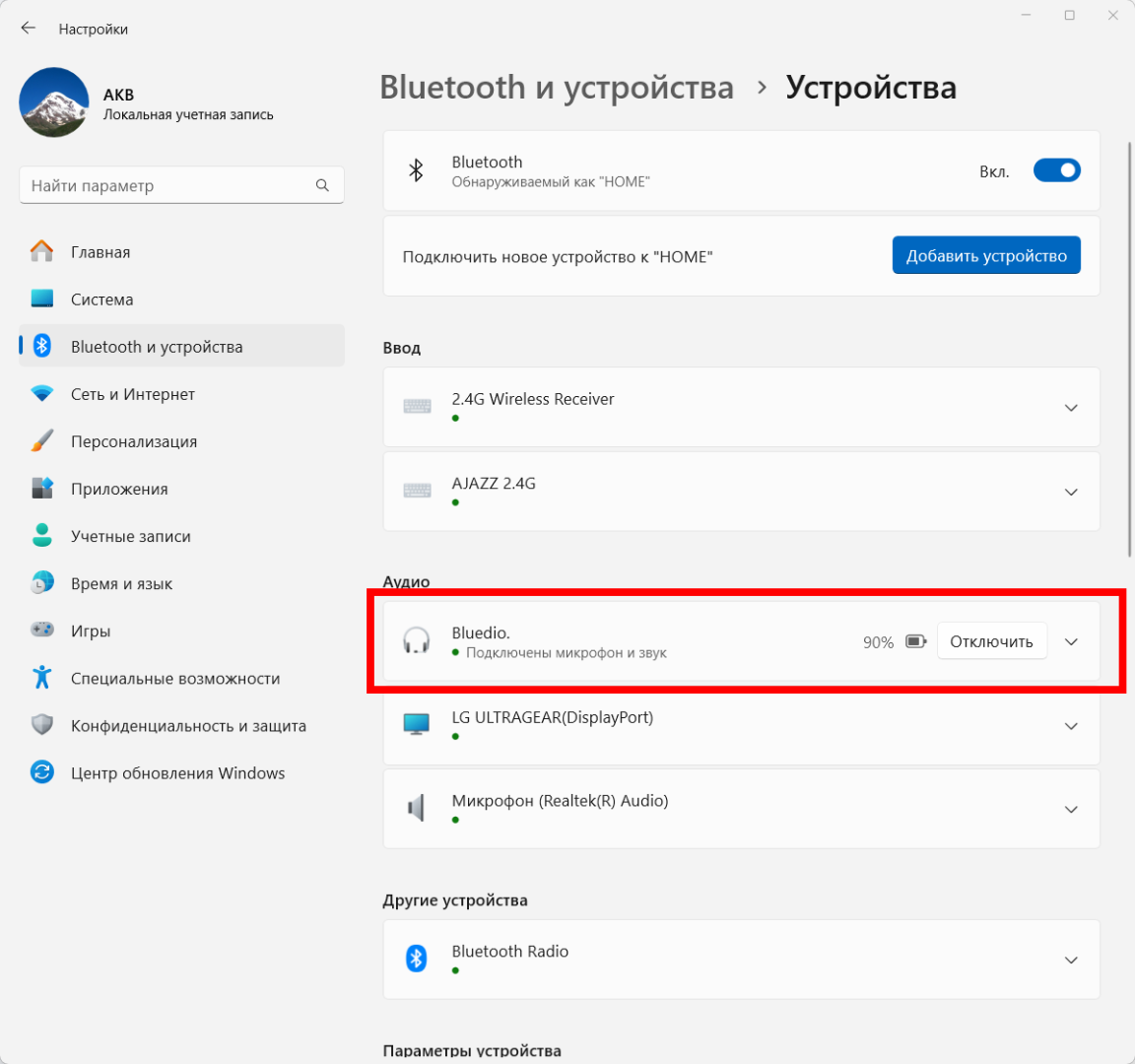The height and width of the screenshot is (1064, 1135).
Task: Click the Учетные записи person icon
Action: pyautogui.click(x=42, y=535)
